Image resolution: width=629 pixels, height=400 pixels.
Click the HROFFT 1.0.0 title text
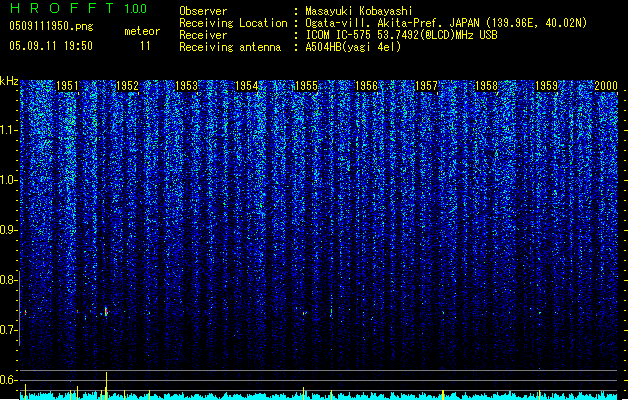click(78, 8)
